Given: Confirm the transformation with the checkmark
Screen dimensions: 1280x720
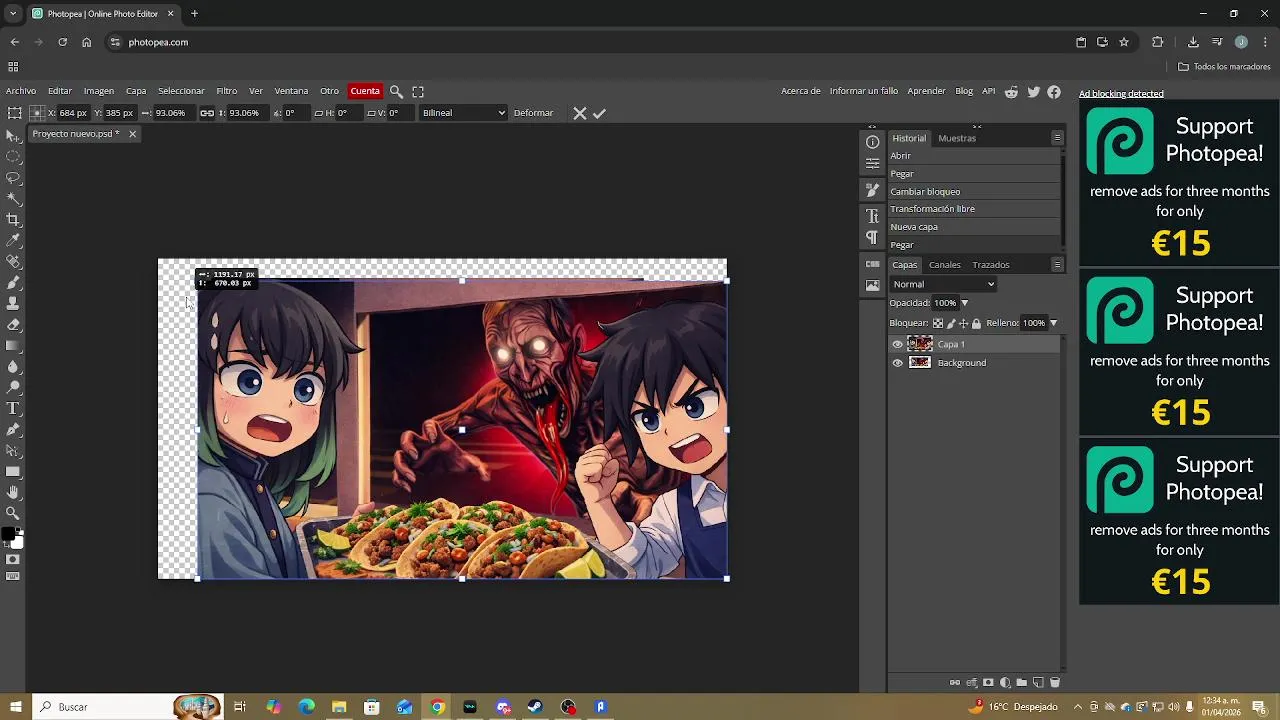Looking at the screenshot, I should (599, 113).
